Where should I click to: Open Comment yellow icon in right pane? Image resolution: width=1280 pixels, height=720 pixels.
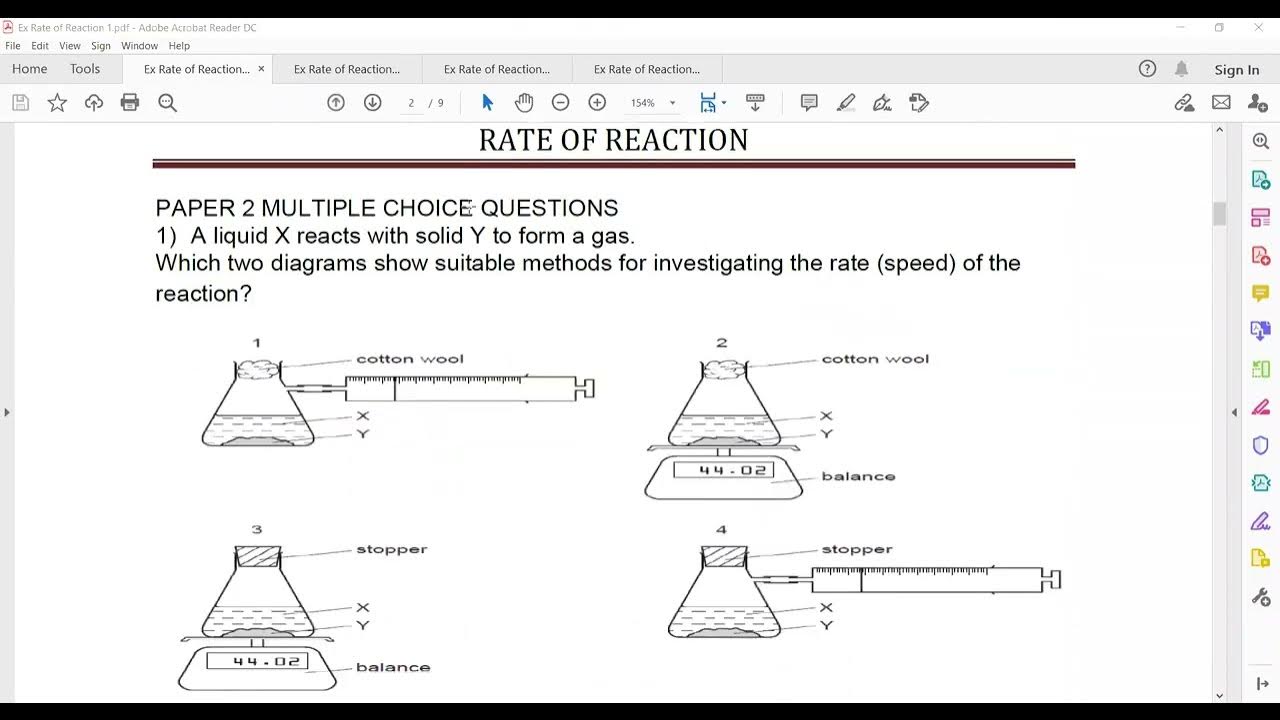[1261, 293]
